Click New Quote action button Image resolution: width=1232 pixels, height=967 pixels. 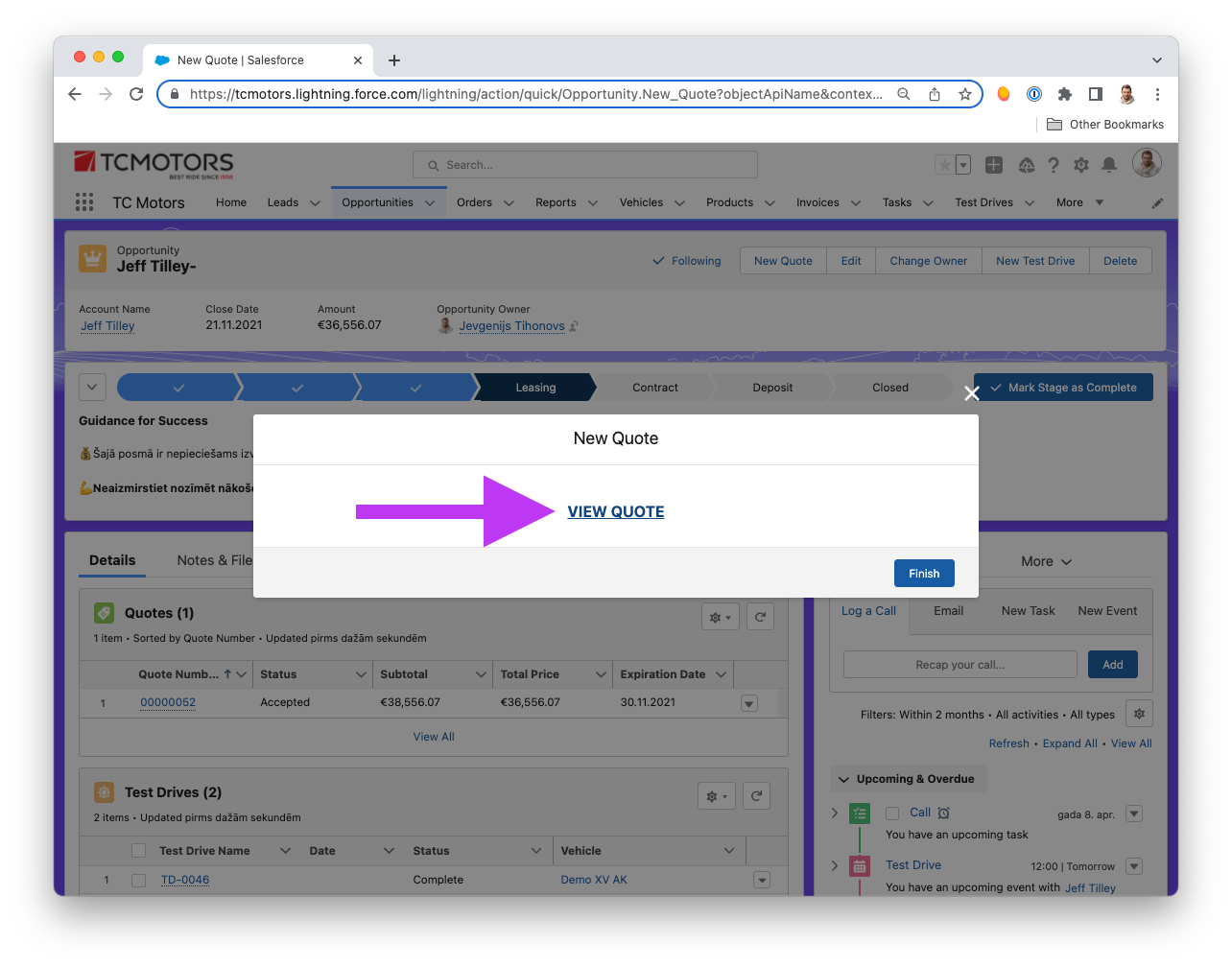(783, 261)
